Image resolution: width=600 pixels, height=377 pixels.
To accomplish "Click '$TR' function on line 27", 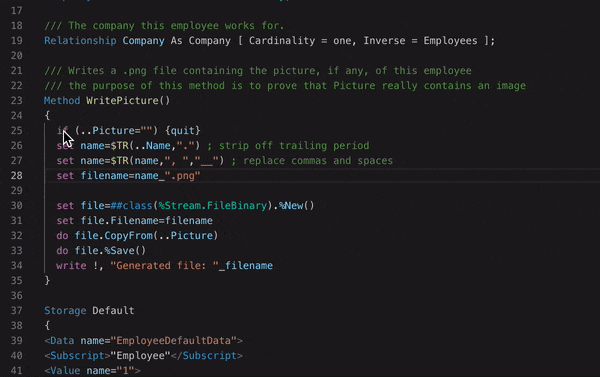I will pyautogui.click(x=119, y=160).
